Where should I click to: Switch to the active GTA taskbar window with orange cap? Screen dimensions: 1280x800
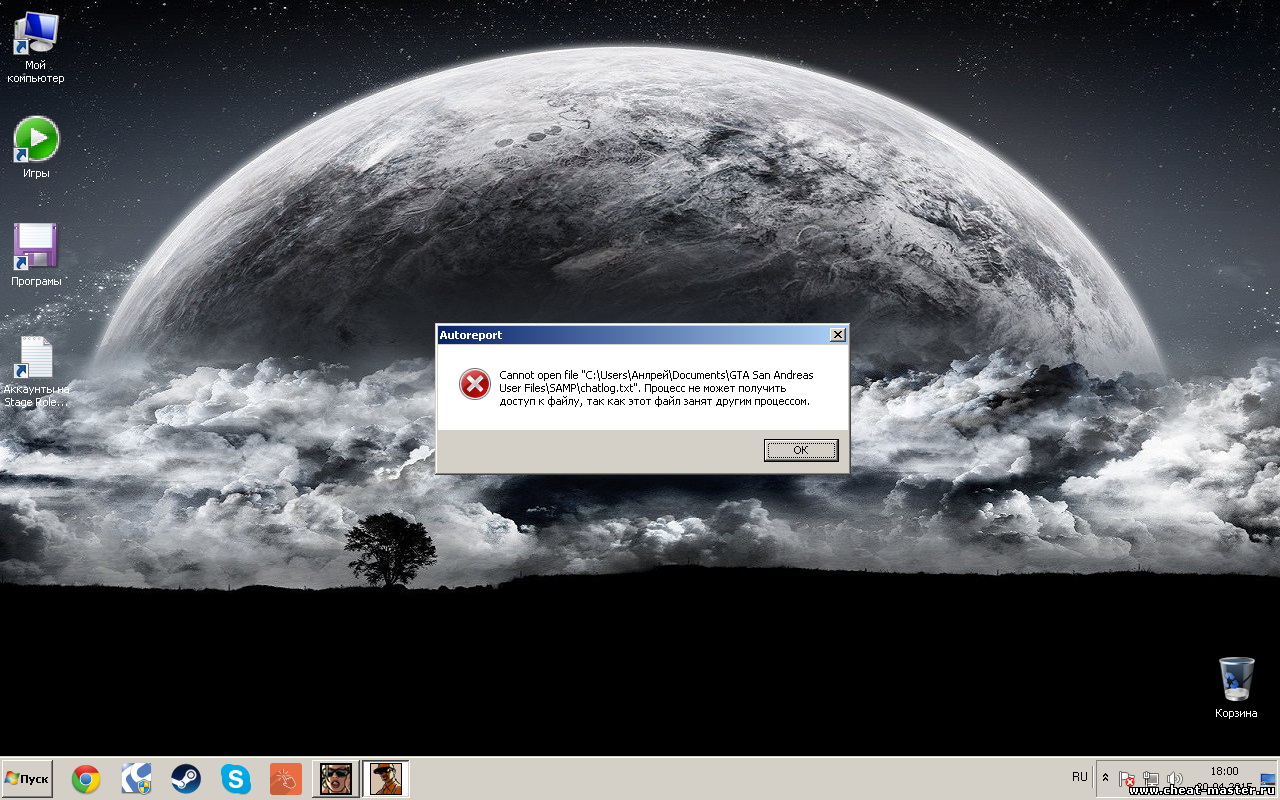tap(385, 779)
